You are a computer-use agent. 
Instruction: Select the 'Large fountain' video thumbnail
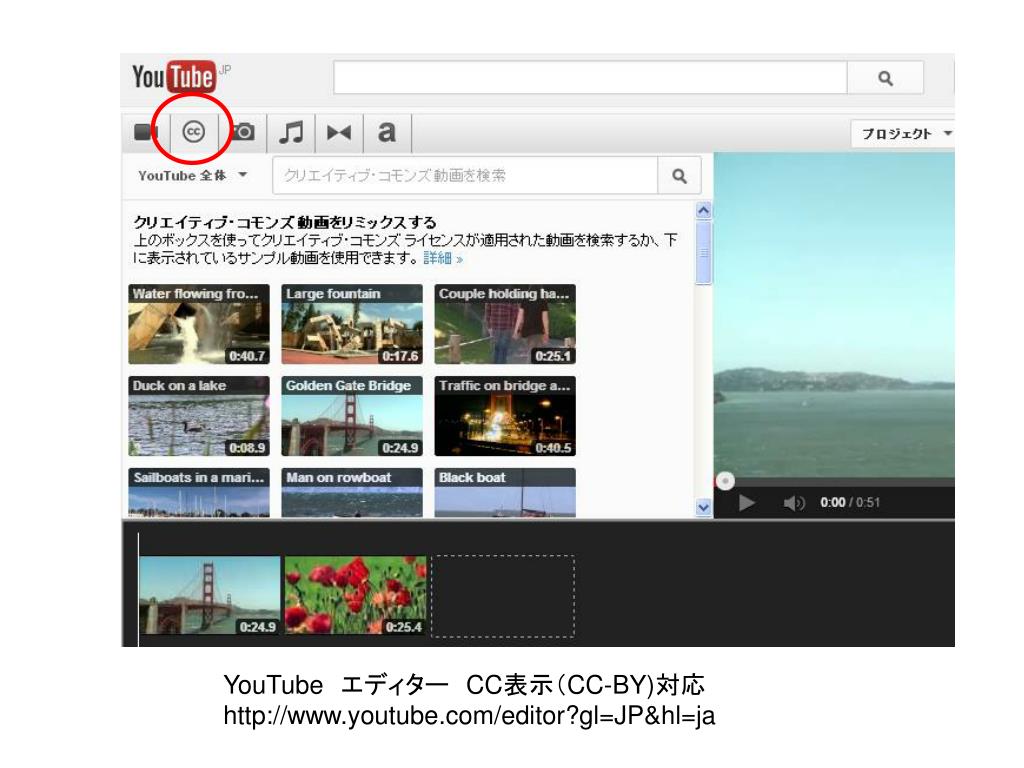tap(352, 324)
